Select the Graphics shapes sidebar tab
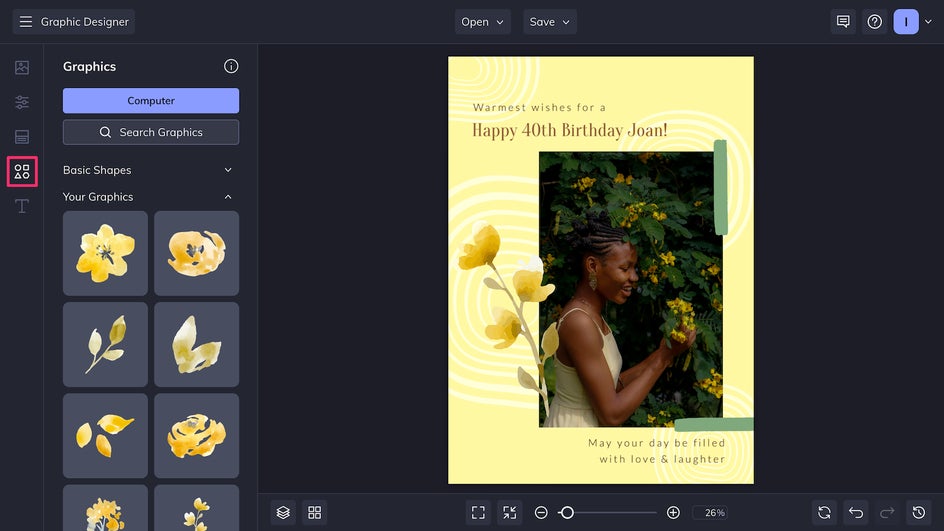Screen dimensions: 944x531 (x=22, y=172)
